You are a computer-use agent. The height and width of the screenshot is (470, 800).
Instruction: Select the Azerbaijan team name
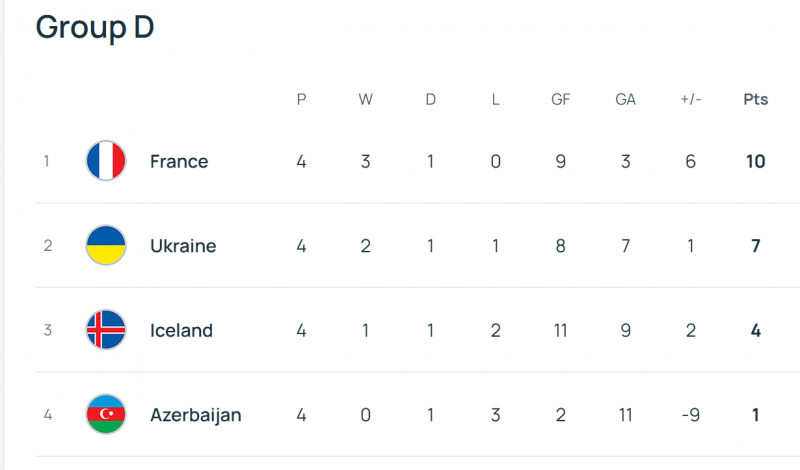195,414
